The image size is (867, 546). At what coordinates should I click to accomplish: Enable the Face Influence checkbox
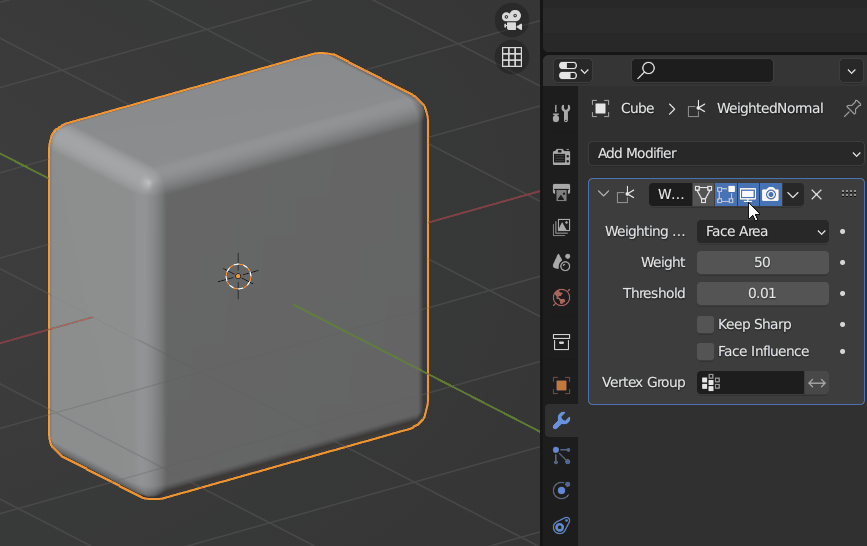[x=705, y=351]
